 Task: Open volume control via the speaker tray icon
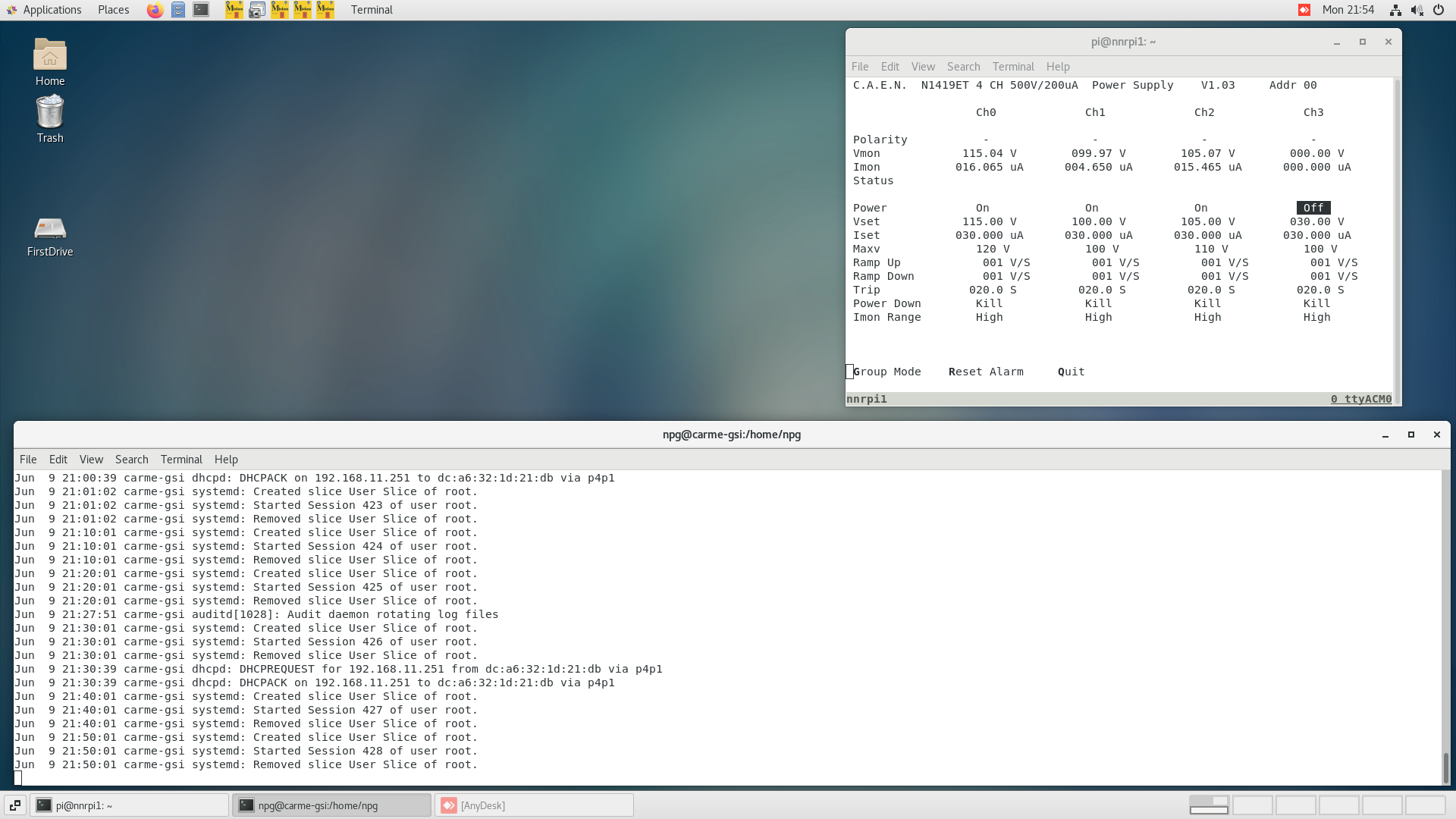(x=1417, y=10)
